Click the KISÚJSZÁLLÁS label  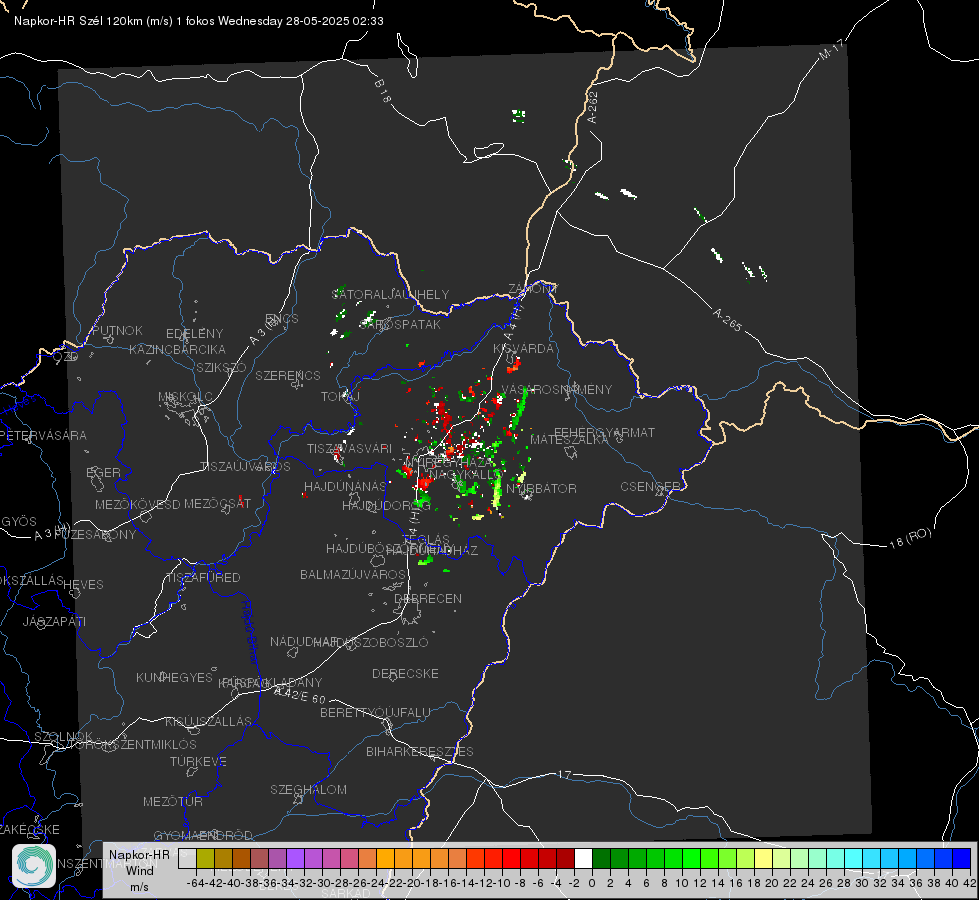click(208, 722)
